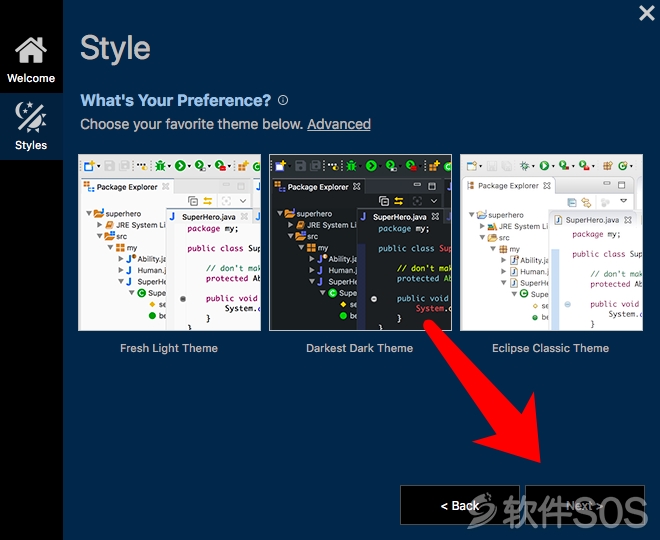Click the Eclipse Classic Theme label
Viewport: 660px width, 540px height.
click(x=551, y=348)
